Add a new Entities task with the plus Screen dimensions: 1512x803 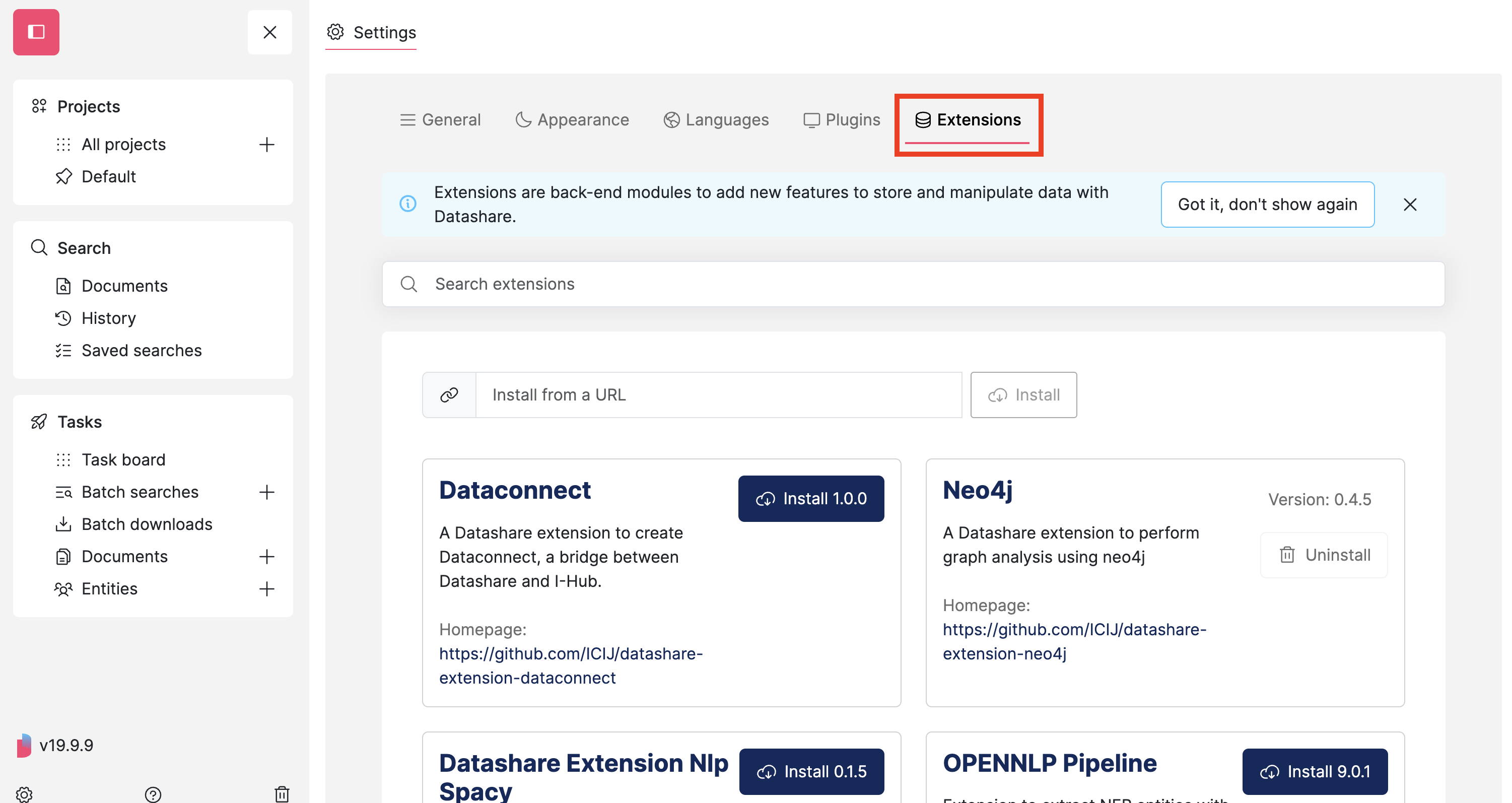267,589
